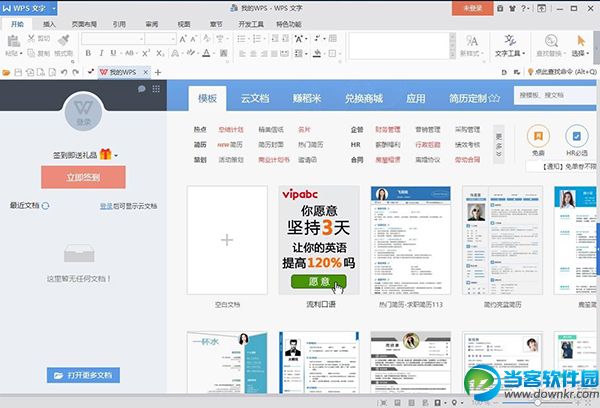The image size is (600, 408).
Task: Add a new document tab with plus
Action: click(158, 72)
